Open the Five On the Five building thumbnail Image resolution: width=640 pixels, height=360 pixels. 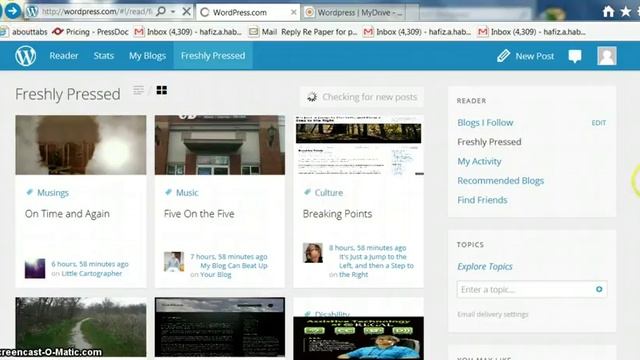pos(220,145)
